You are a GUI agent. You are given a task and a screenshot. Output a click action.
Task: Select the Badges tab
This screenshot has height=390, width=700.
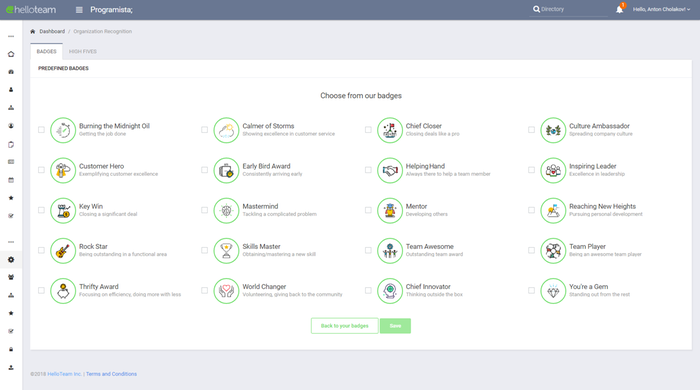point(46,51)
